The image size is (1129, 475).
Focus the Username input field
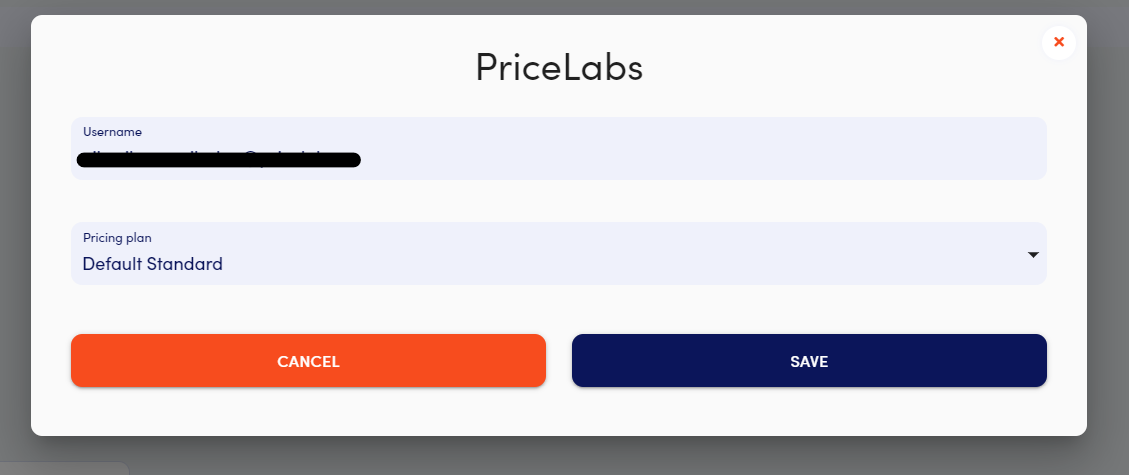click(559, 148)
